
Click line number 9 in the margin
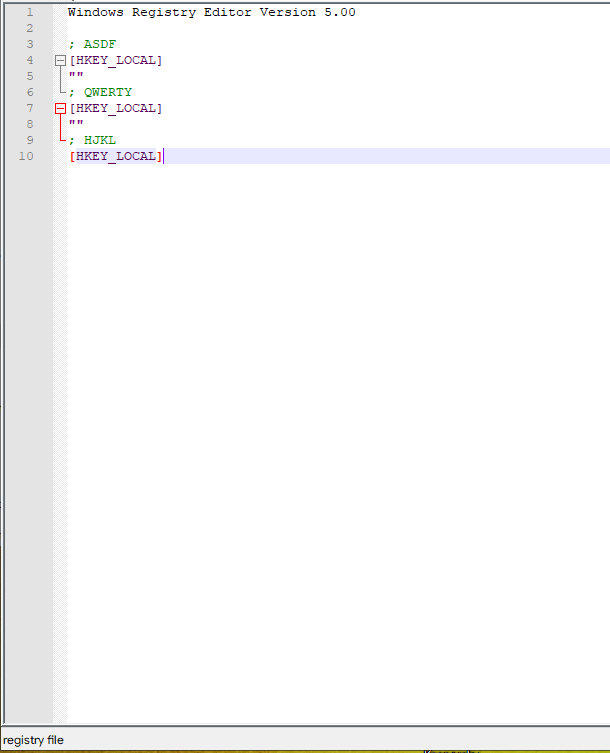pos(30,140)
